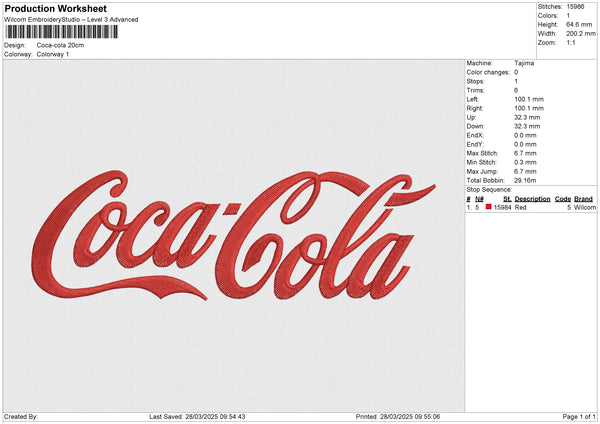Click the 'Trims:' label
This screenshot has height=424, width=600.
(x=475, y=90)
